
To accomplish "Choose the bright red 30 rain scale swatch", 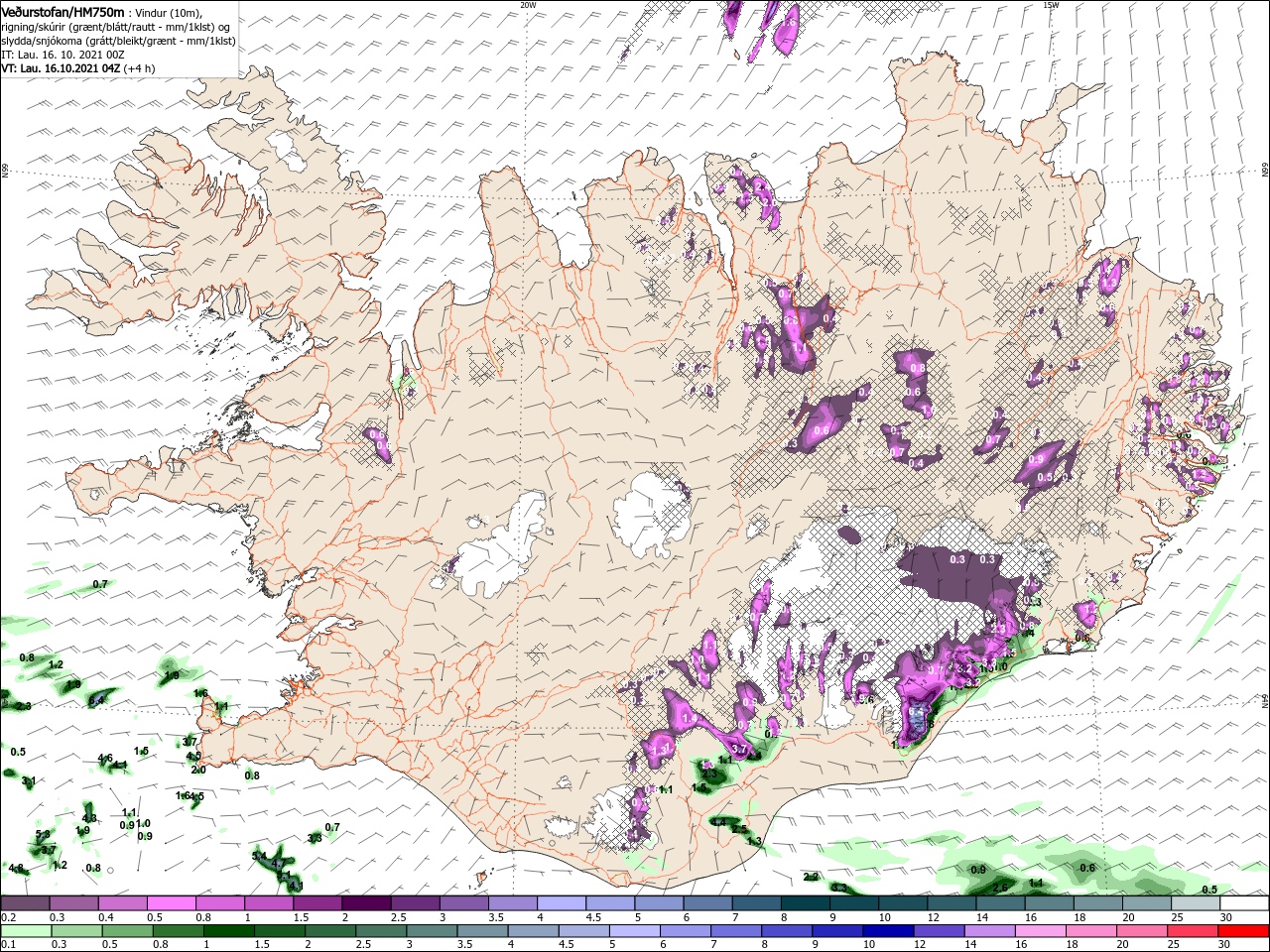I will [x=1244, y=931].
